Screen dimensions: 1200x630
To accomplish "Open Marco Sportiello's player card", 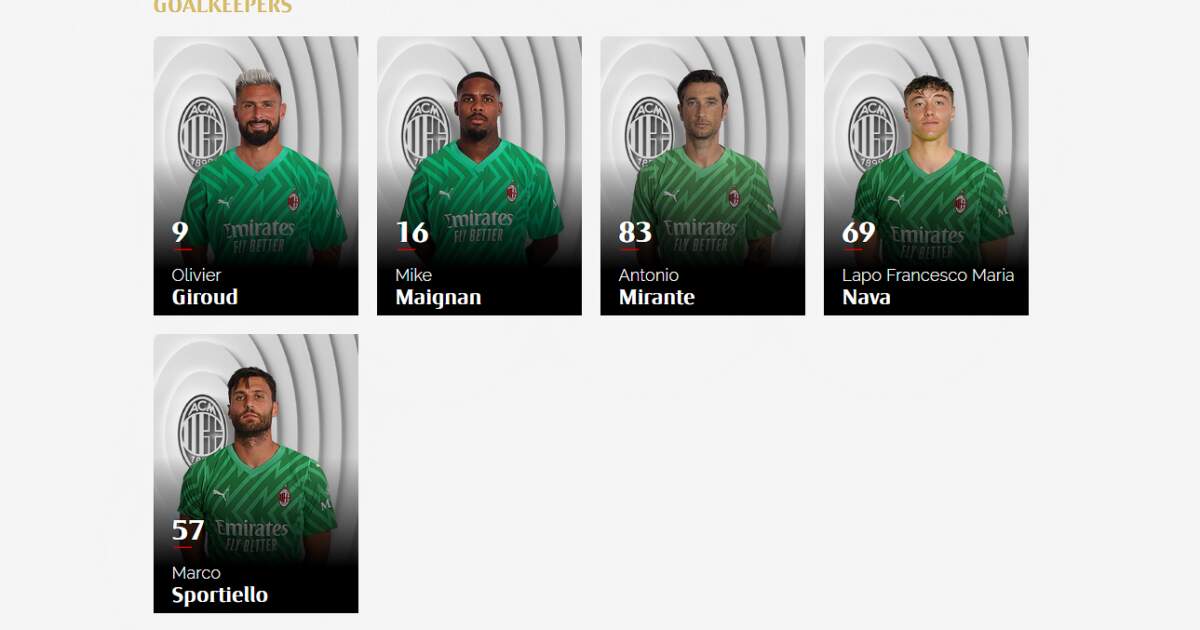I will tap(256, 474).
